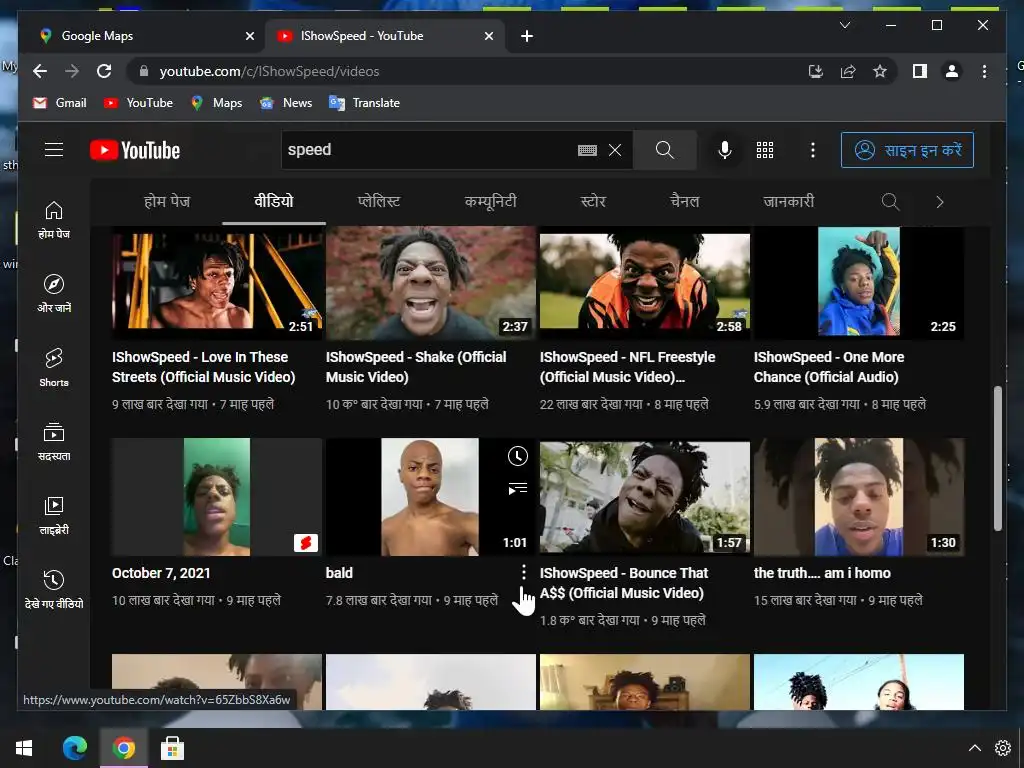The height and width of the screenshot is (768, 1024).
Task: Open the YouTube apps grid icon
Action: [x=765, y=150]
